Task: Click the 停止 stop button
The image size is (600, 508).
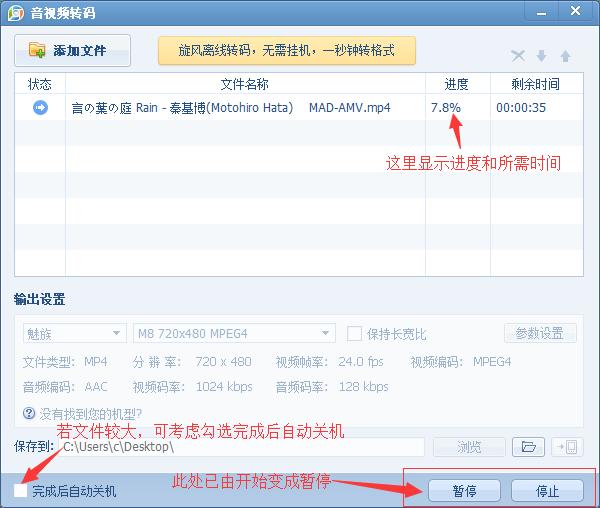Action: [x=548, y=491]
